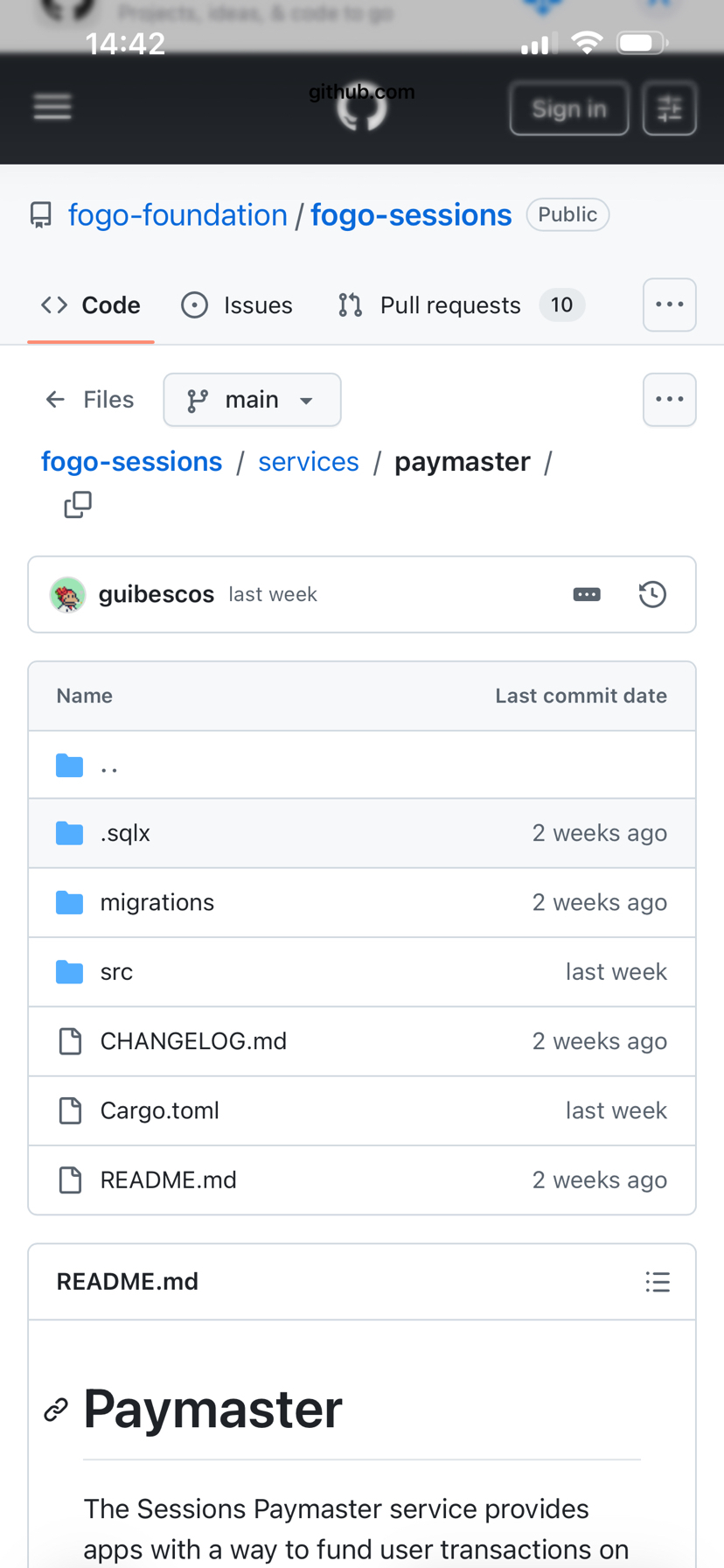Expand repo navigation overflow menu

coord(669,304)
